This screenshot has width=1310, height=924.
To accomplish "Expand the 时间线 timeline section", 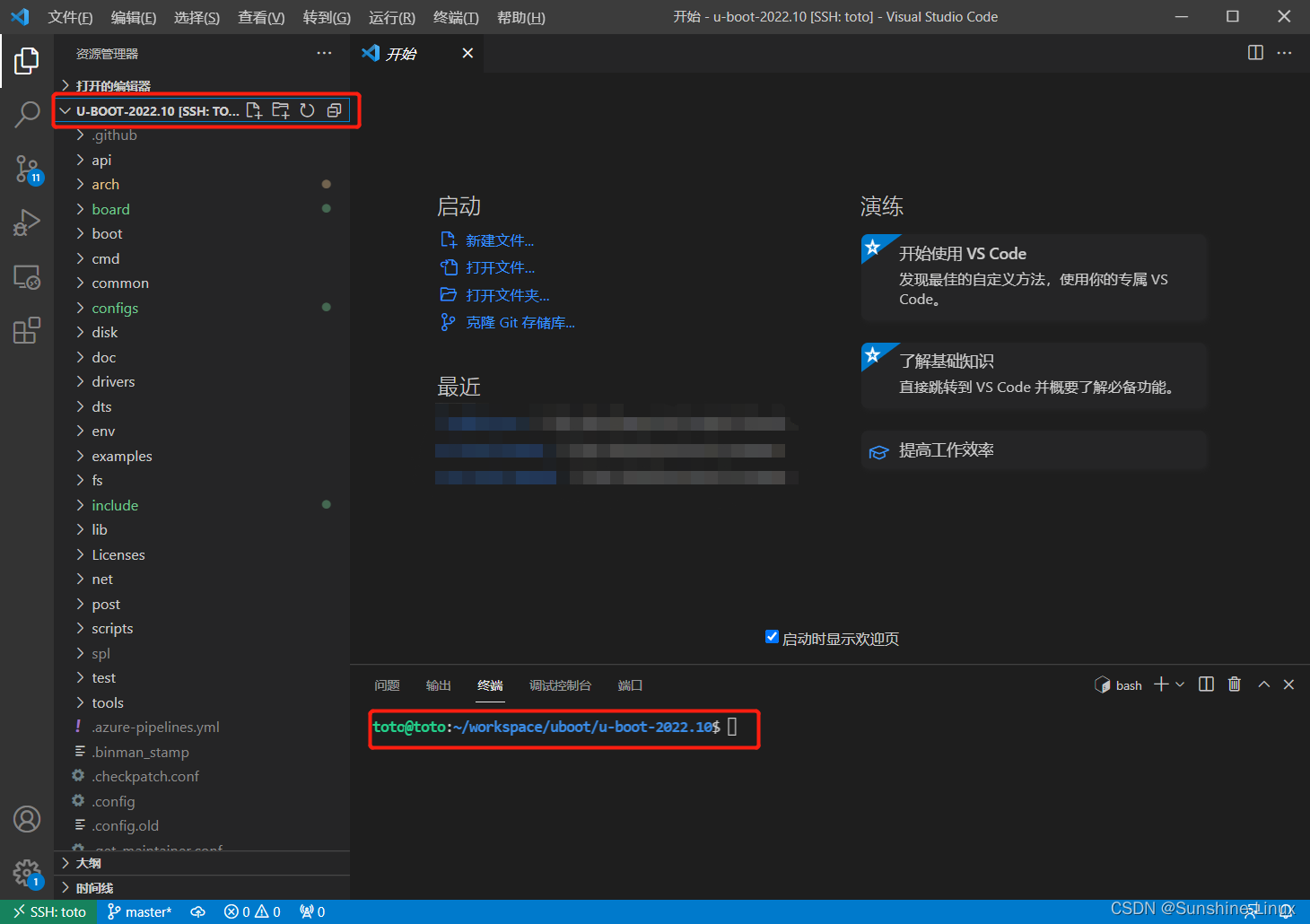I will 202,888.
